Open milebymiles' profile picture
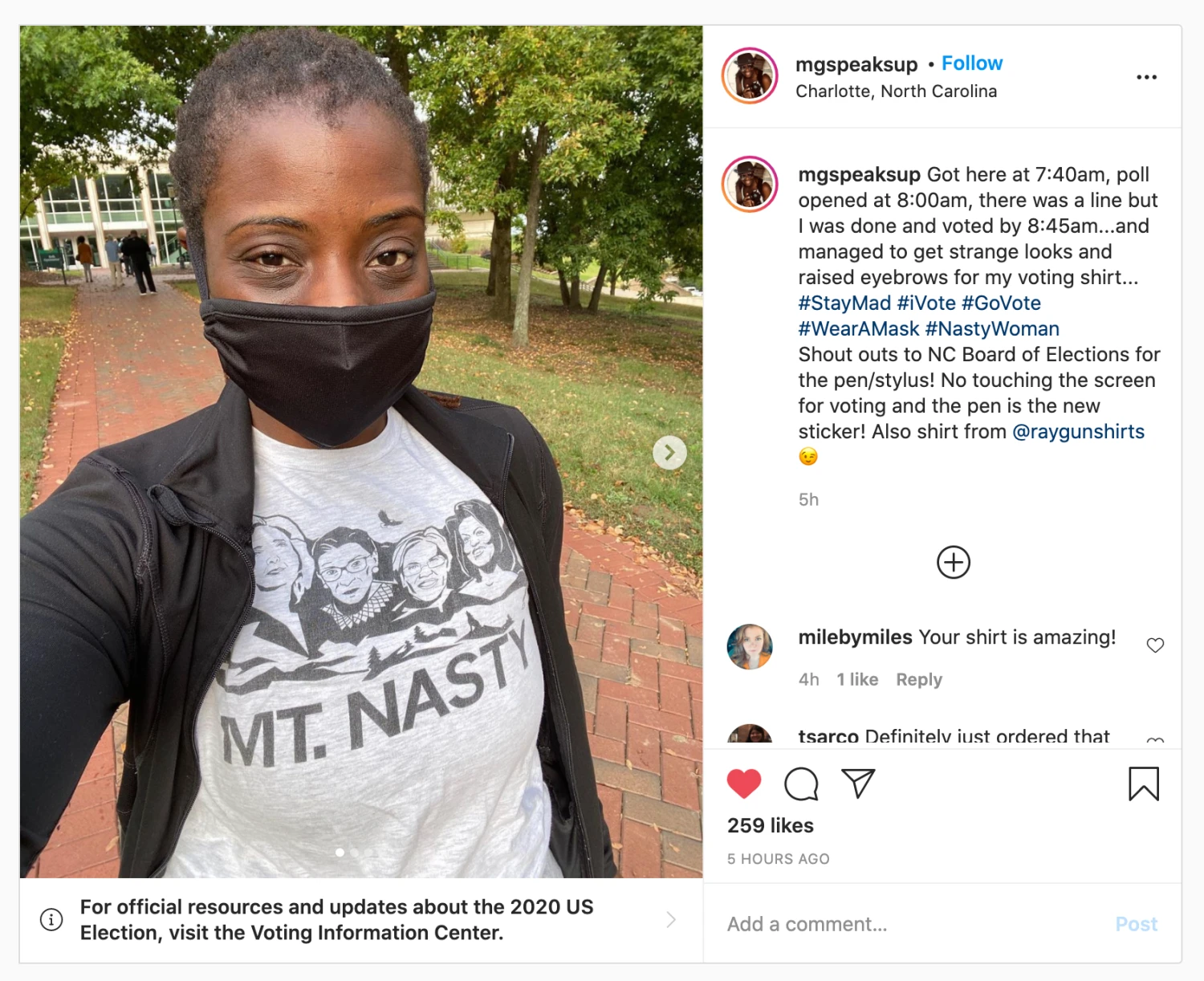 [x=750, y=646]
